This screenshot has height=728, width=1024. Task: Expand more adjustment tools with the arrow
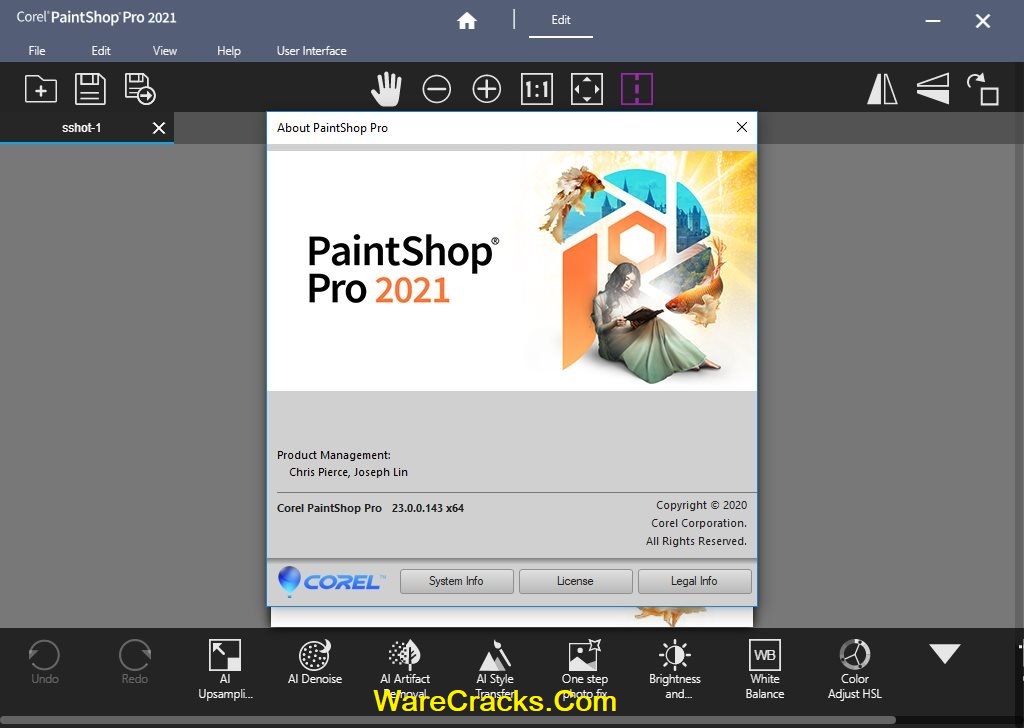pos(944,655)
